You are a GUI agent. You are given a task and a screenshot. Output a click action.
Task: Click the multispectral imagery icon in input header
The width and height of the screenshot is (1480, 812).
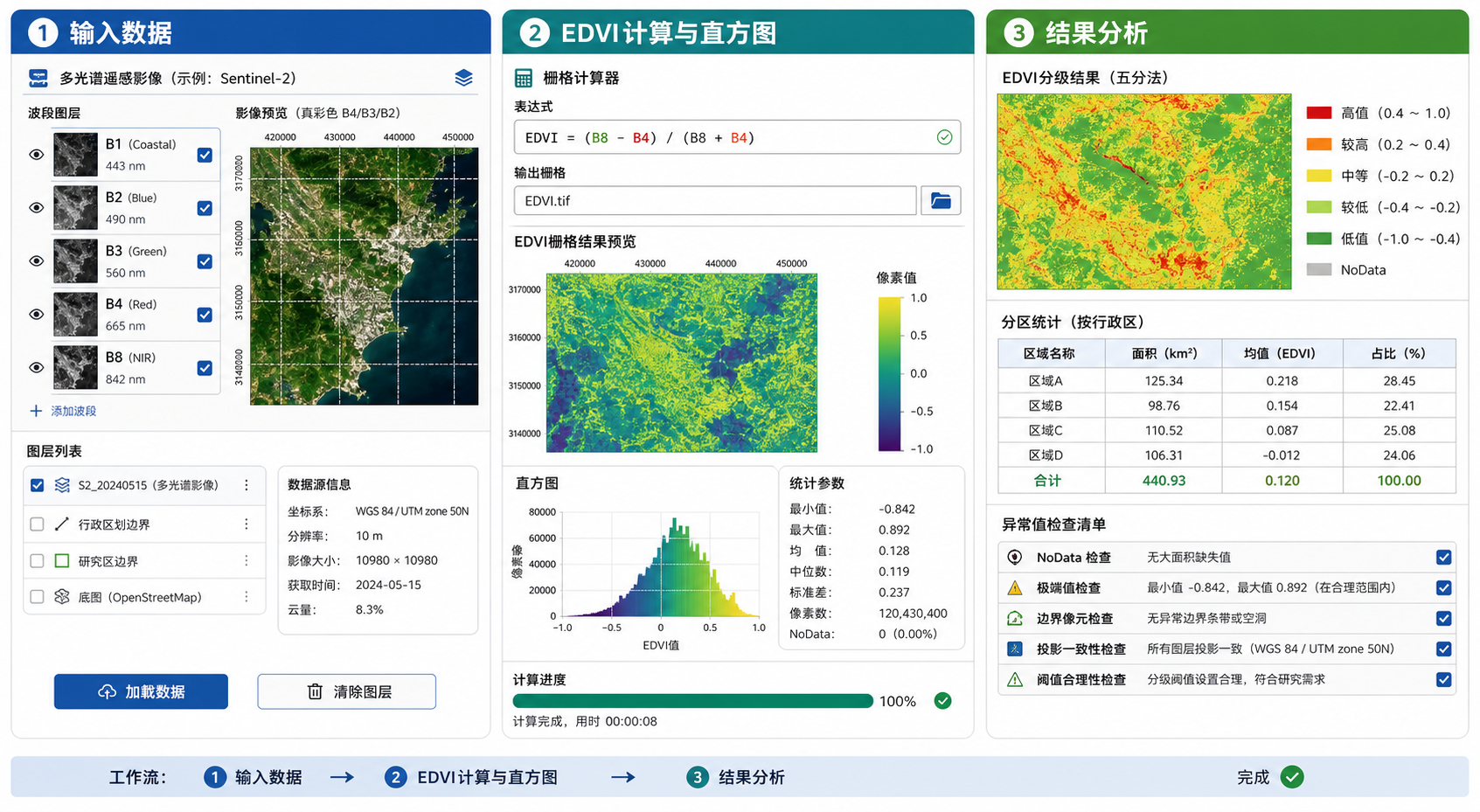tap(38, 79)
